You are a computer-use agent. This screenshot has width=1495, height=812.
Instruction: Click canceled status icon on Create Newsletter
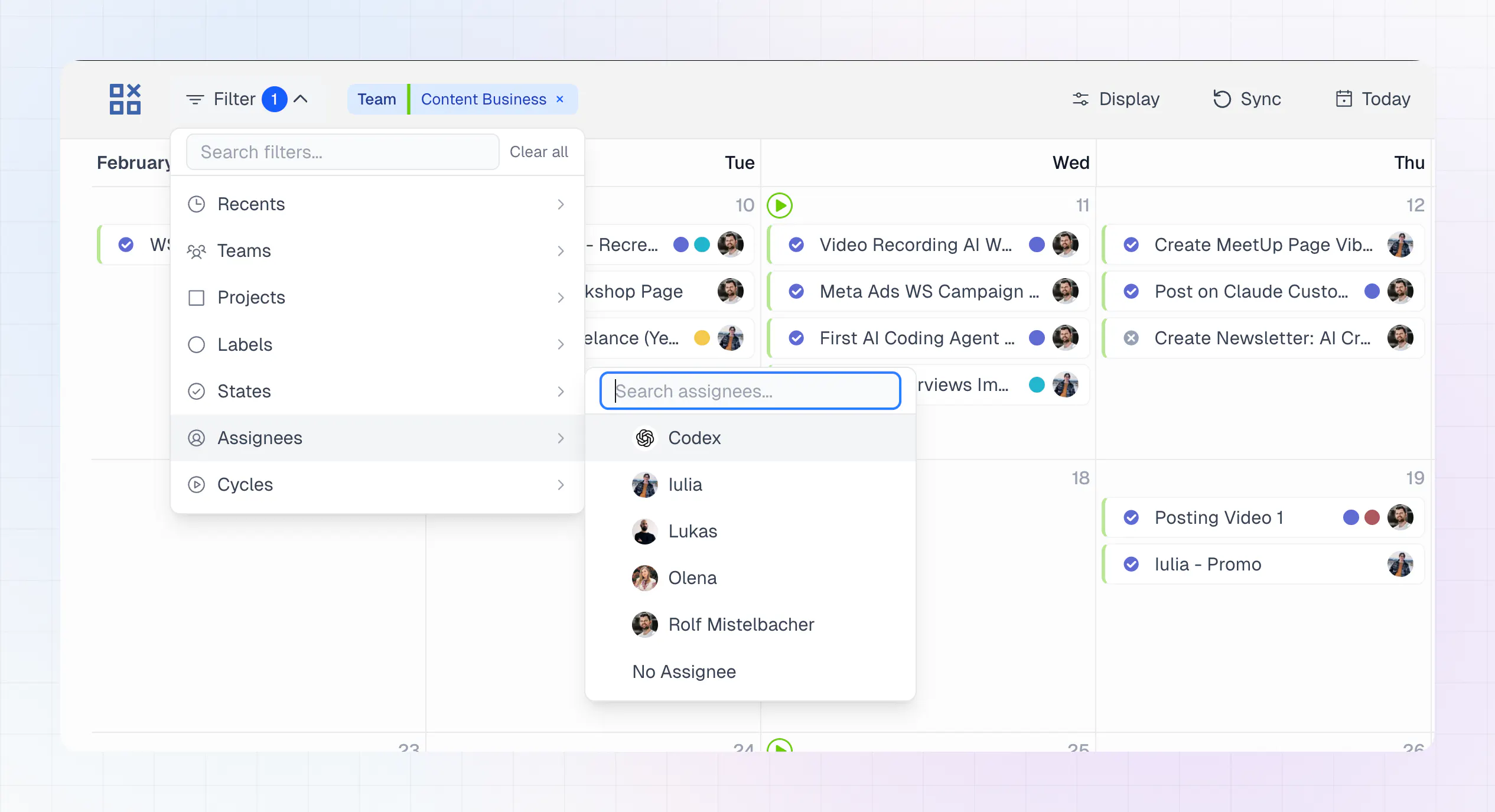click(x=1131, y=338)
